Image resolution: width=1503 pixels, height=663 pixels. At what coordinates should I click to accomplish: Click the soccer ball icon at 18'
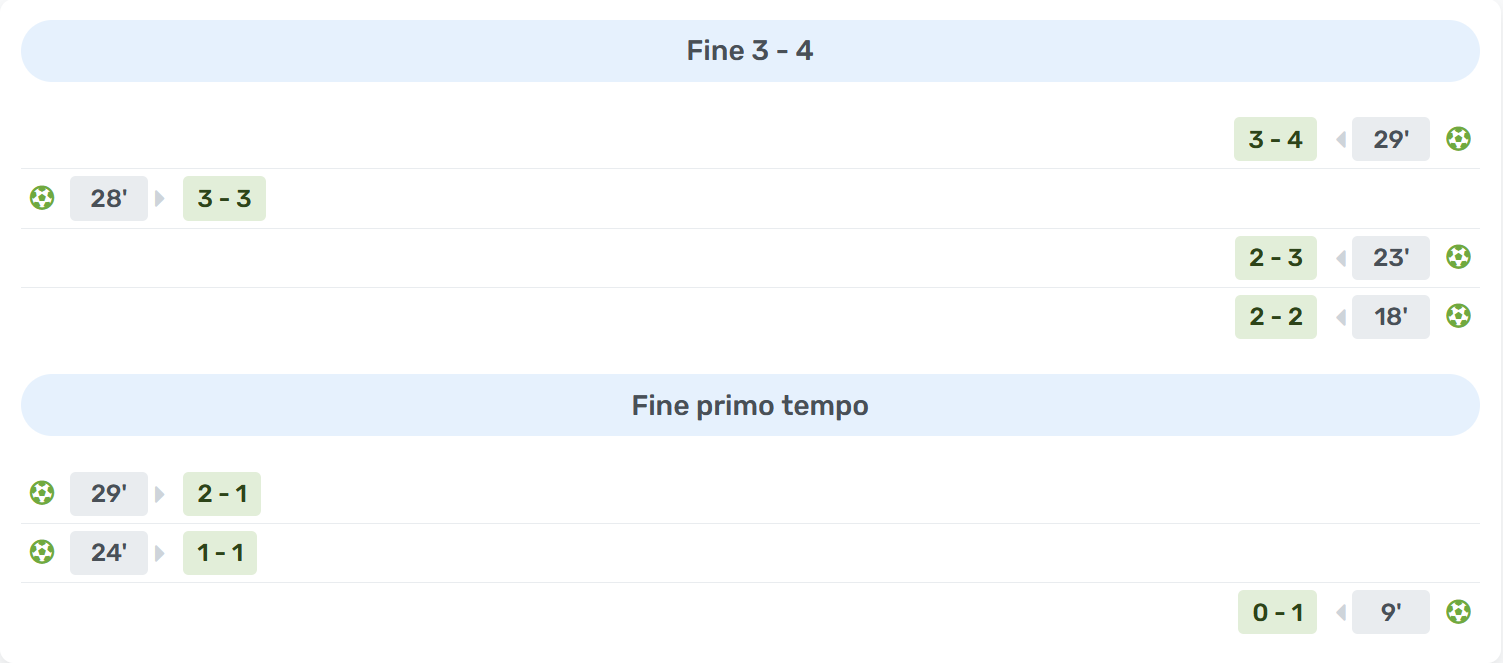tap(1458, 317)
